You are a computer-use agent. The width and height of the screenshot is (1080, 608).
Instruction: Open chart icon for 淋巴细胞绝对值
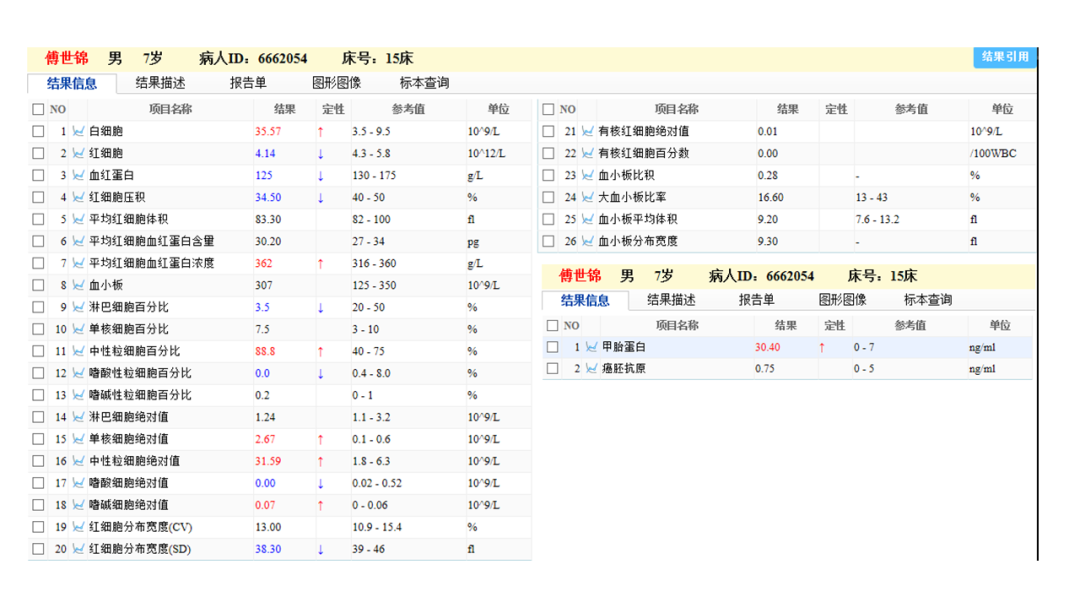pos(79,417)
